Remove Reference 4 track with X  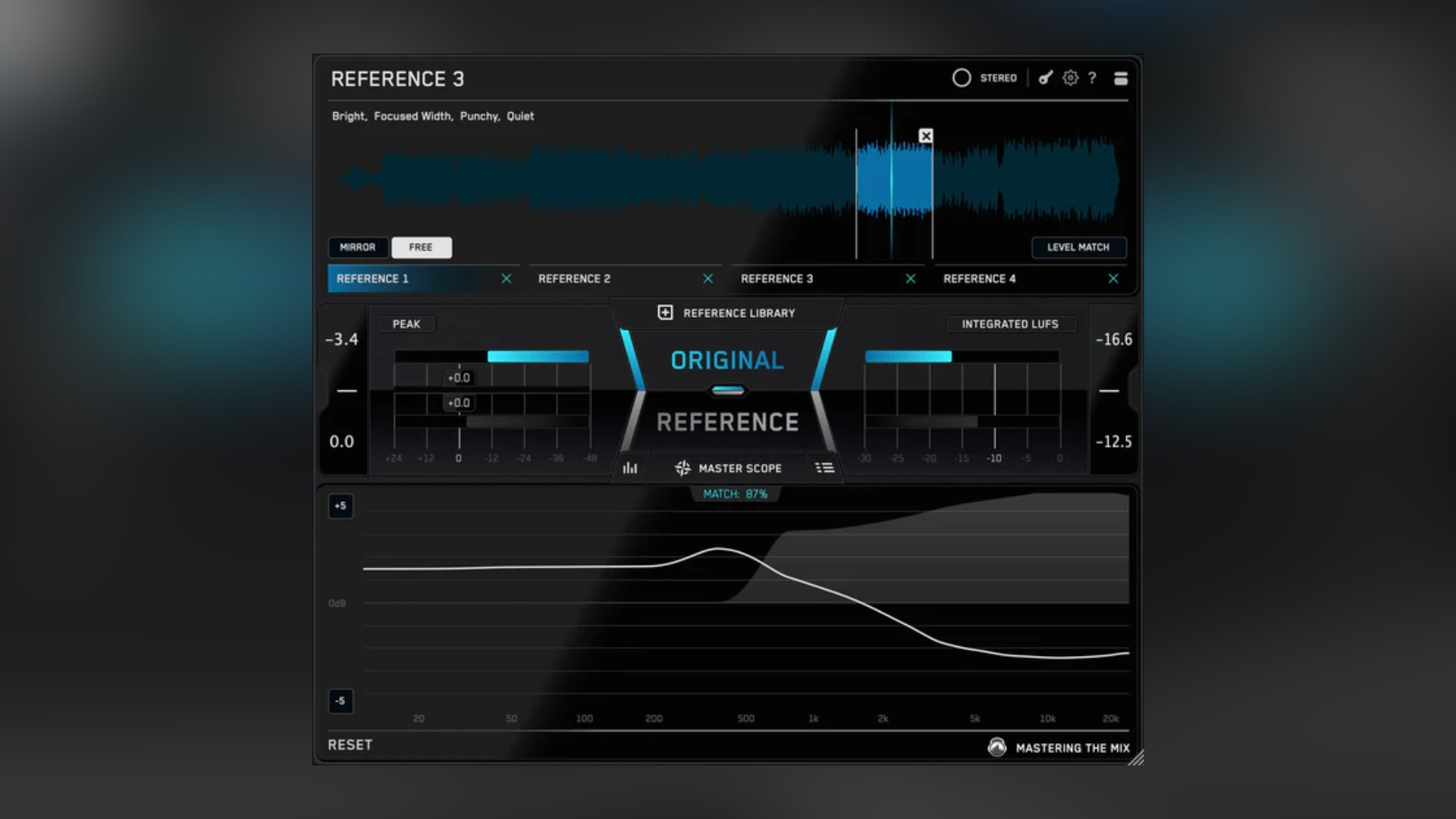(1113, 279)
